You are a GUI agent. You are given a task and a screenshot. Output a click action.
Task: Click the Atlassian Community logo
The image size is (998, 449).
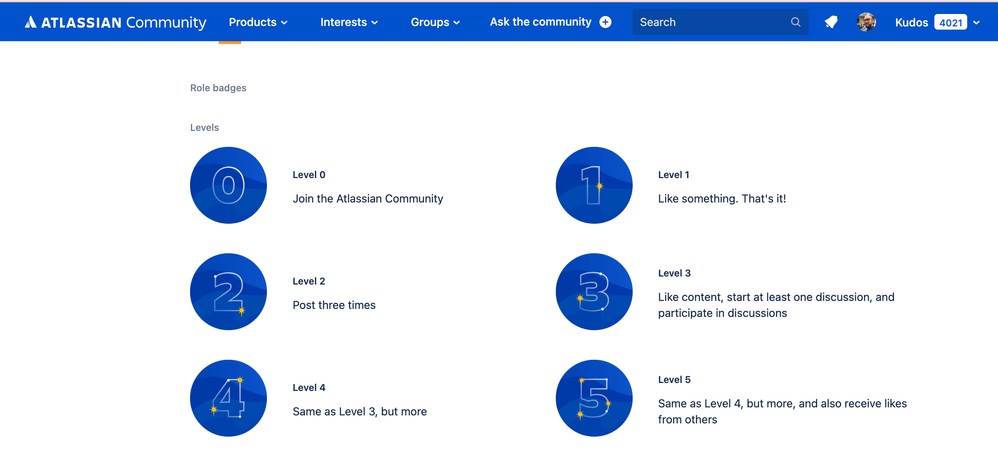(x=115, y=22)
